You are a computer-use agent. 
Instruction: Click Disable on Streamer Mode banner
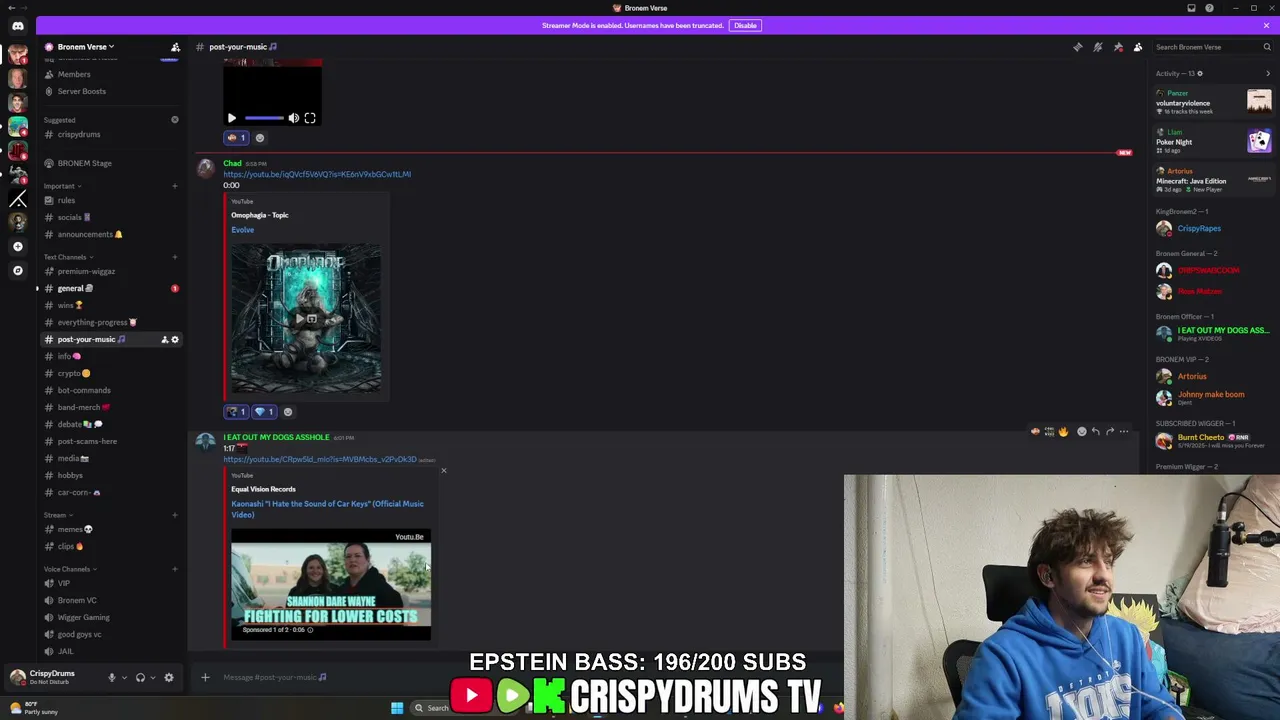(x=745, y=25)
